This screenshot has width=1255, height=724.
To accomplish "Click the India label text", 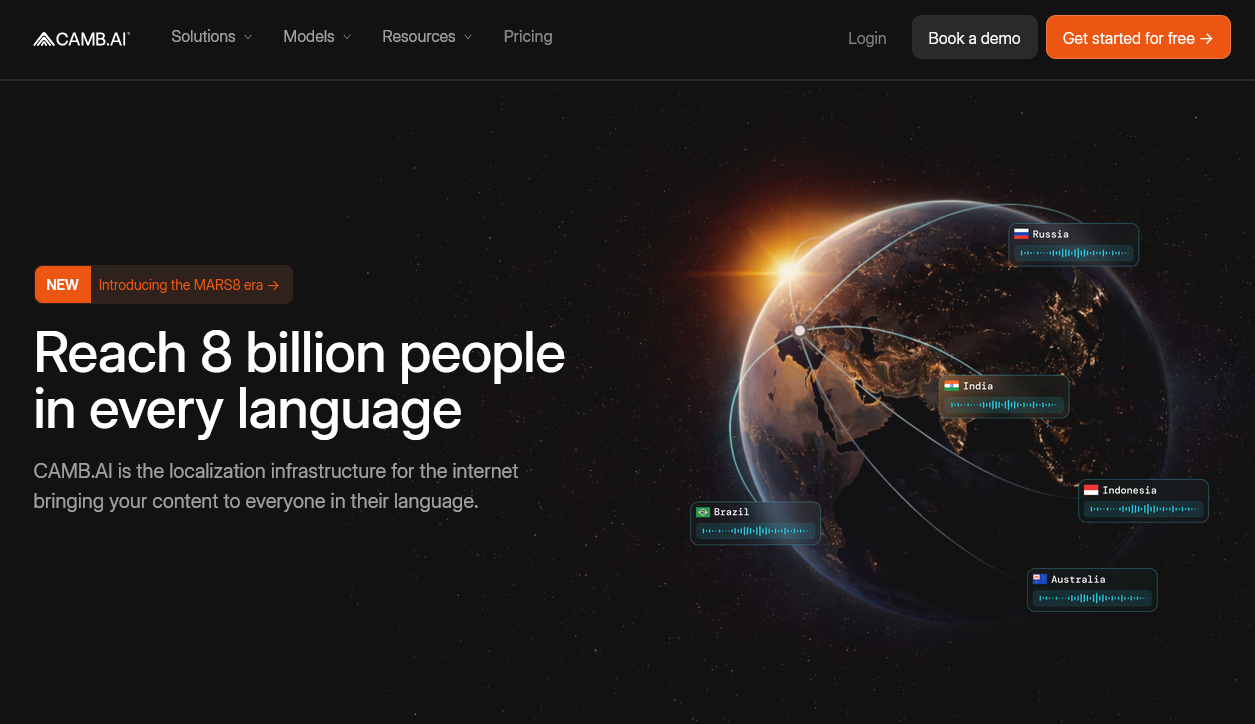I will [978, 386].
